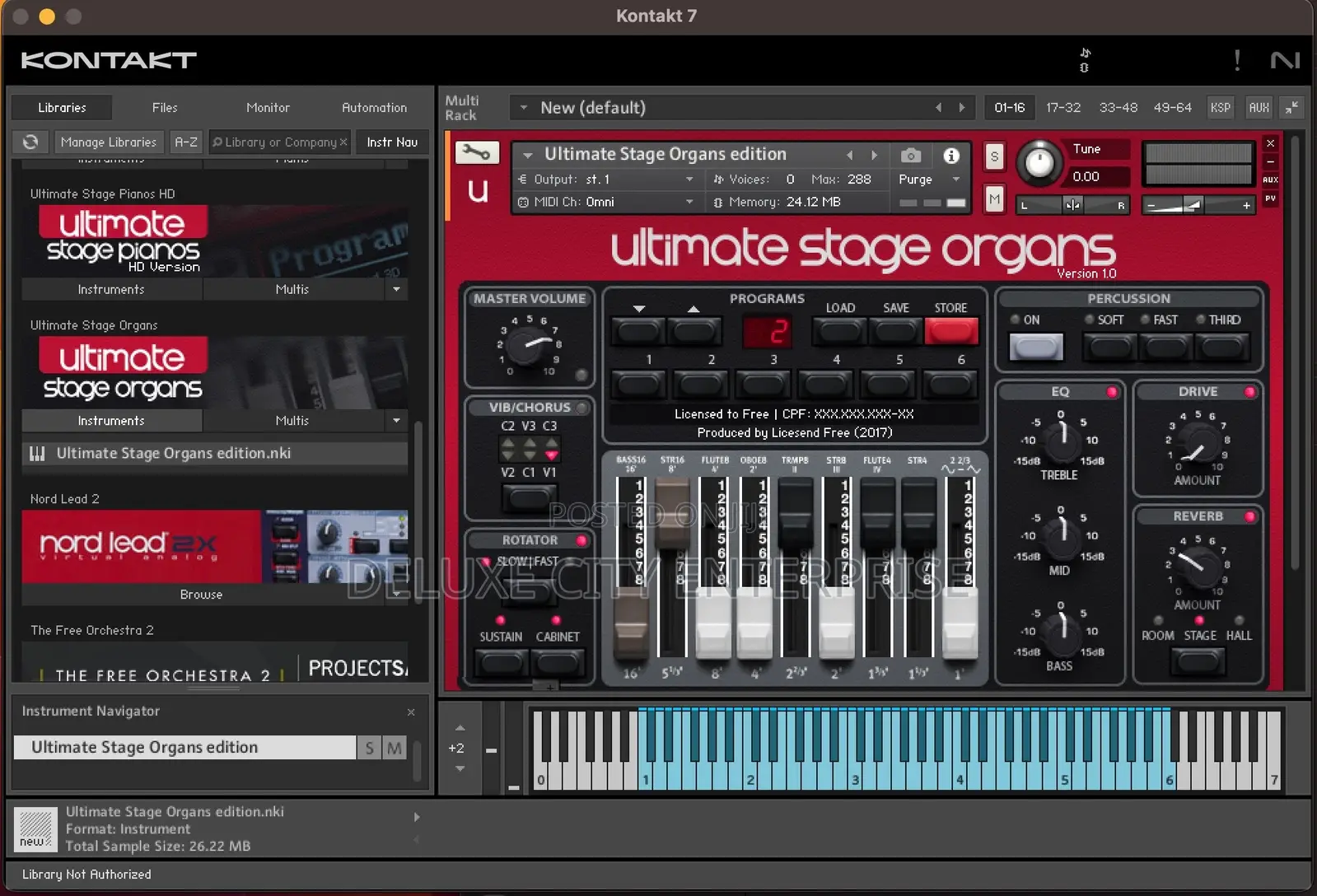The width and height of the screenshot is (1317, 896).
Task: Open the instrument edit wrench icon
Action: click(x=477, y=152)
